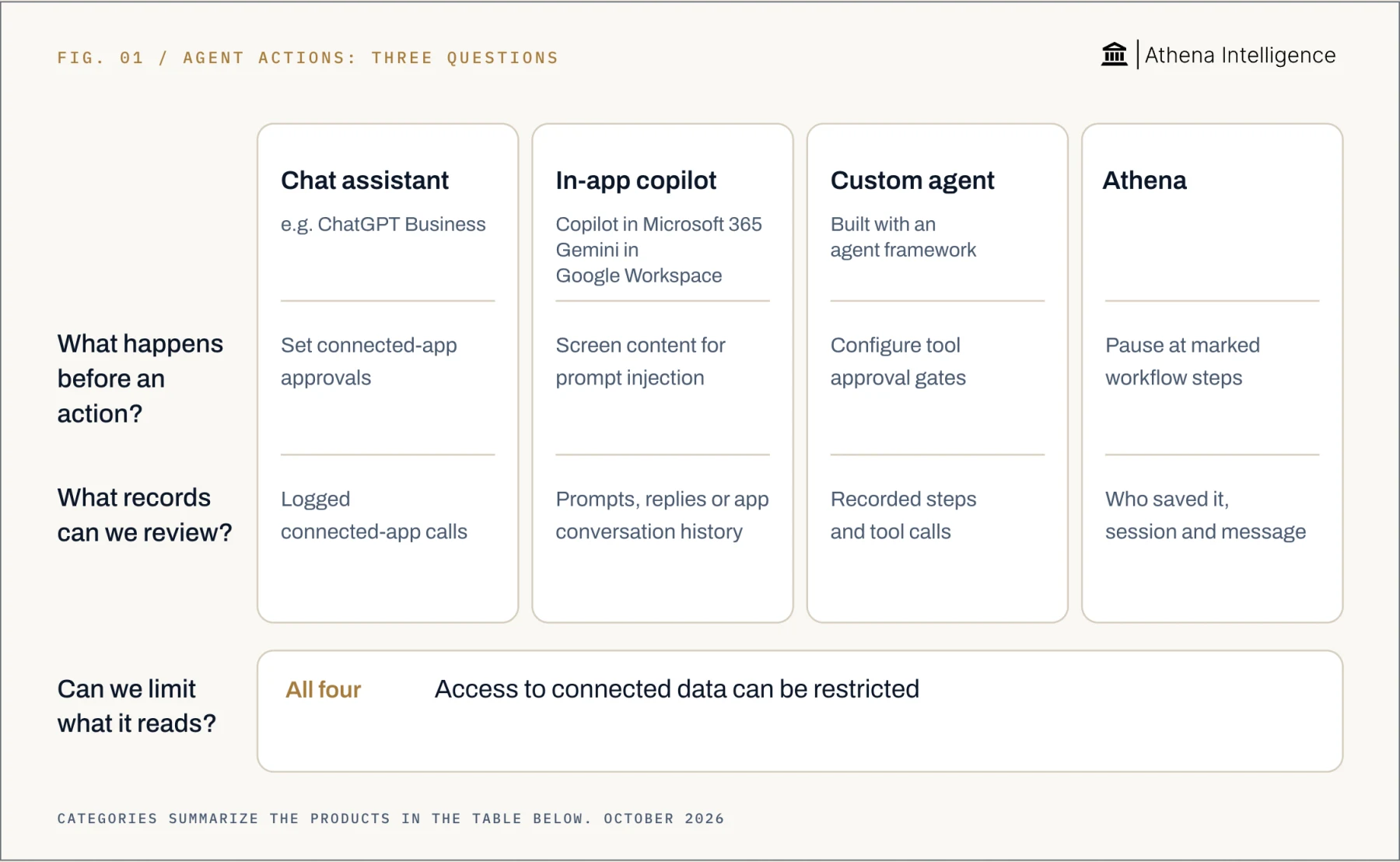Click the 'All four' gold label
This screenshot has height=862, width=1400.
pos(323,690)
